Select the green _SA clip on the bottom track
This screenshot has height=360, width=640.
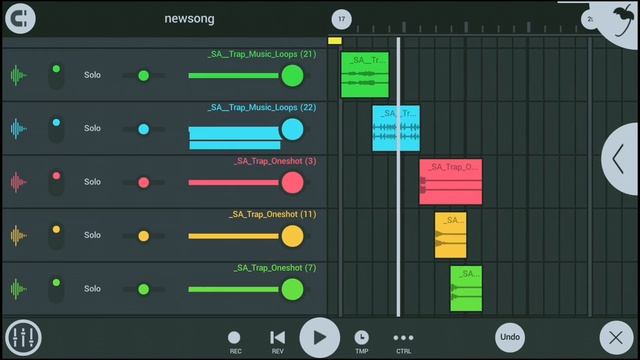click(x=466, y=289)
